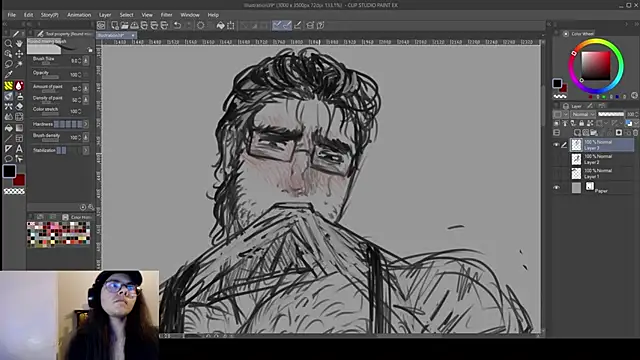Open the Layer menu

tap(105, 15)
